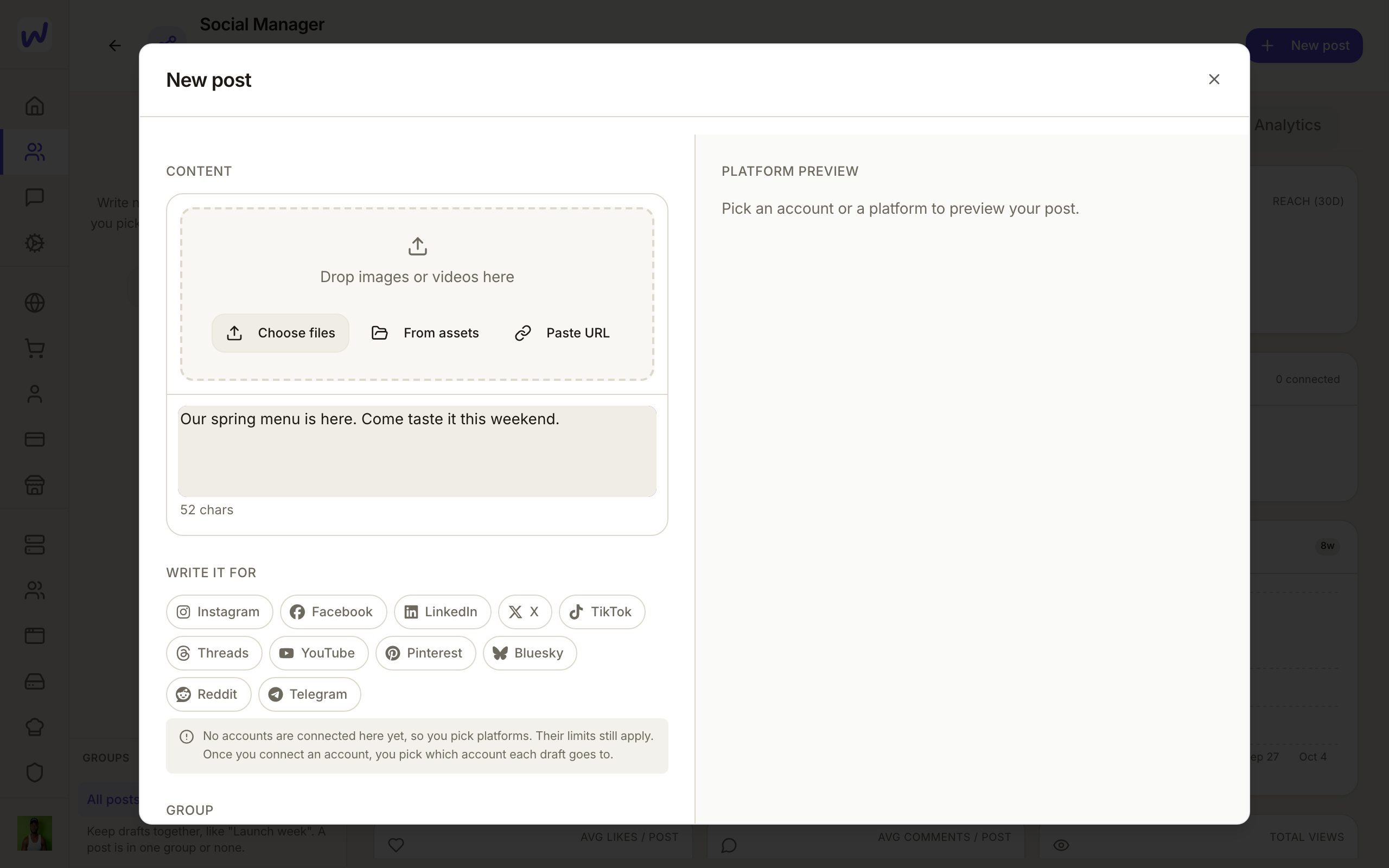Open the shopping cart sidebar icon

tap(34, 348)
